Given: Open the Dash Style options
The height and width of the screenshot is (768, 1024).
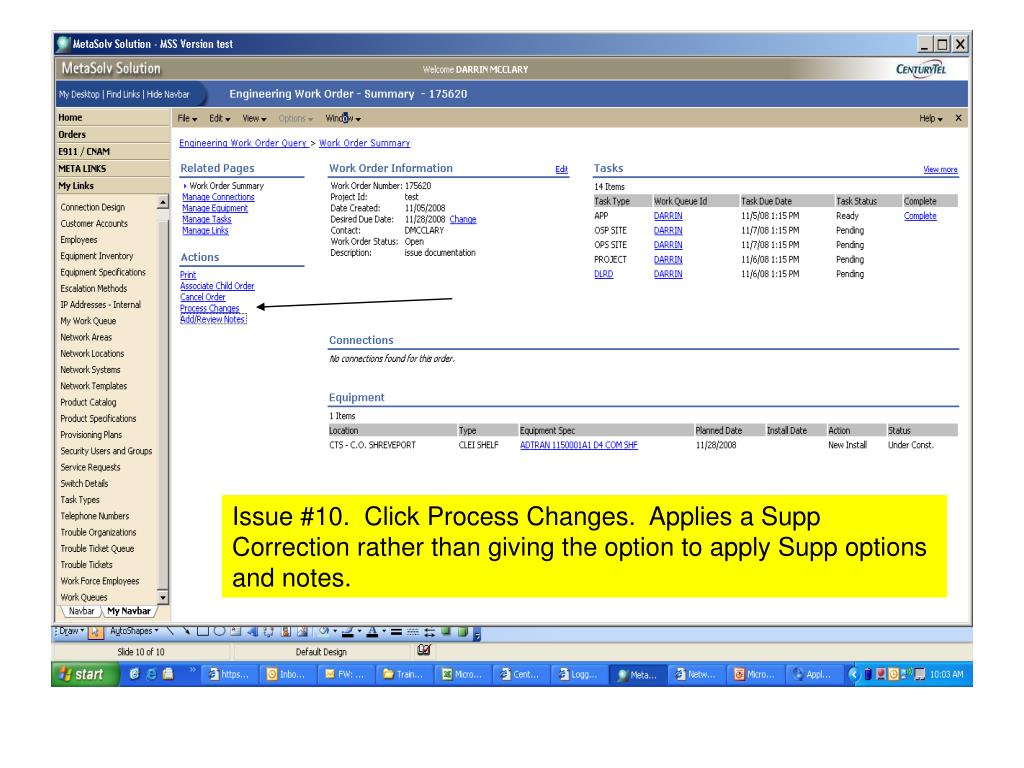Looking at the screenshot, I should (412, 632).
